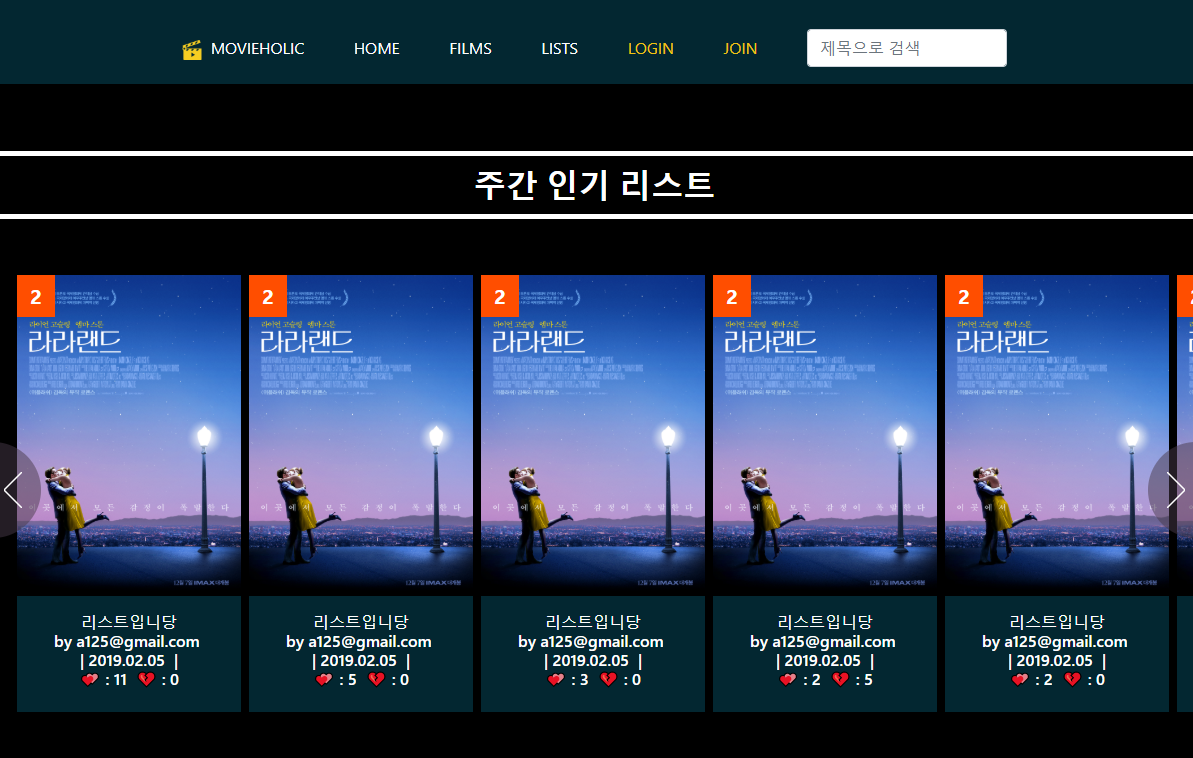Open the LISTS menu item
Viewport: 1193px width, 758px height.
(559, 49)
